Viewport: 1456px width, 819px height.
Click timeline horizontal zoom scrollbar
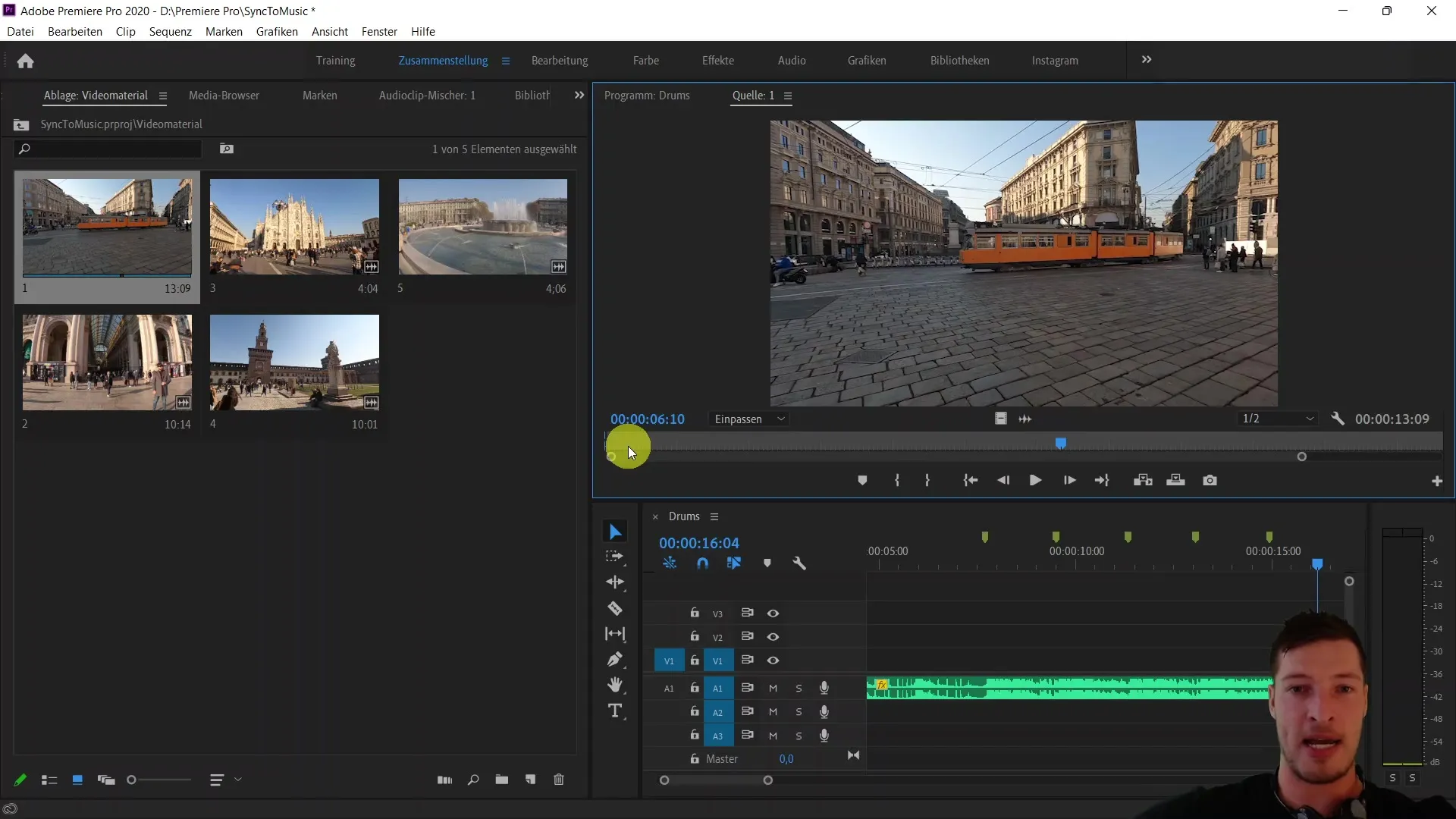[716, 780]
